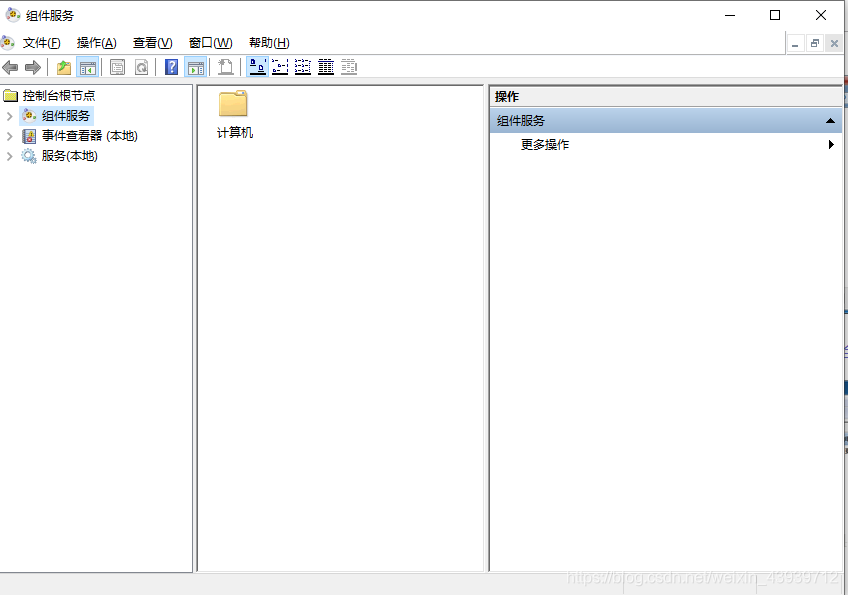Click the services gear icon in tree
Image resolution: width=848 pixels, height=596 pixels.
coord(29,156)
